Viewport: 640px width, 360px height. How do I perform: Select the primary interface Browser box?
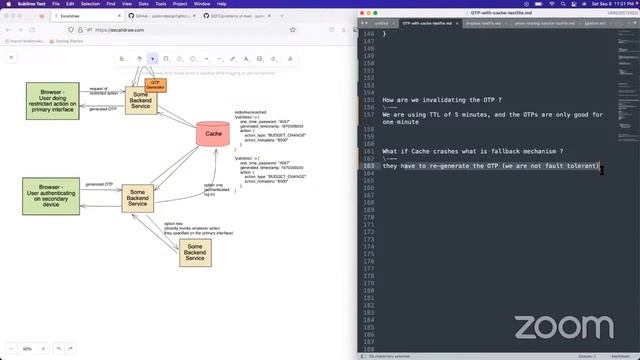tap(53, 101)
